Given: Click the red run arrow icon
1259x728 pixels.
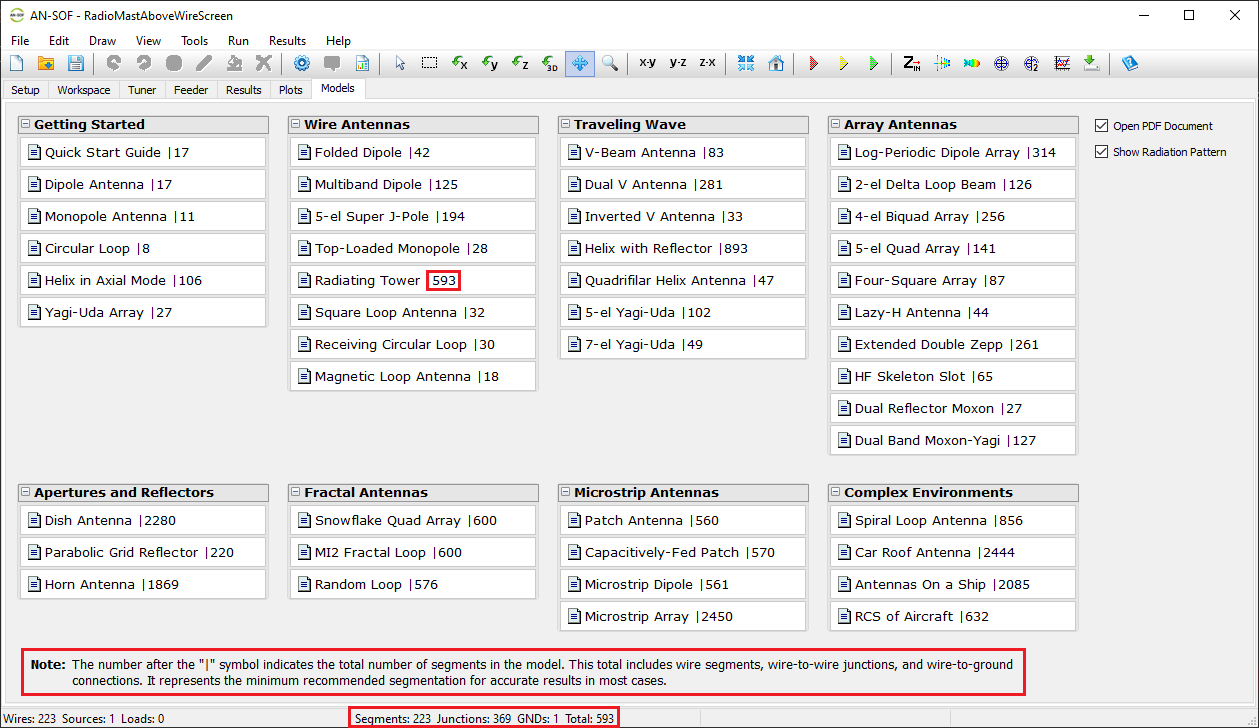Looking at the screenshot, I should pyautogui.click(x=814, y=63).
